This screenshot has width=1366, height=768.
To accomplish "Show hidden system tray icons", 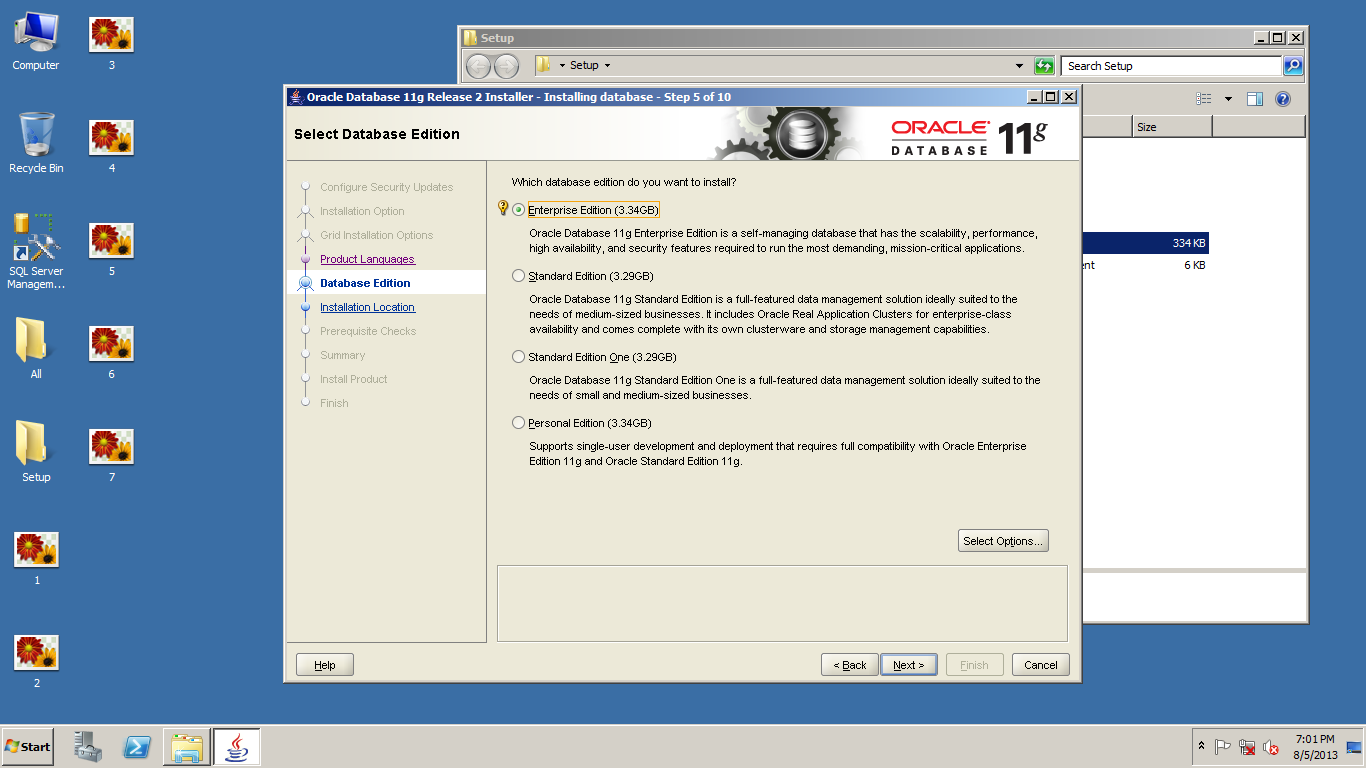I will 1201,747.
